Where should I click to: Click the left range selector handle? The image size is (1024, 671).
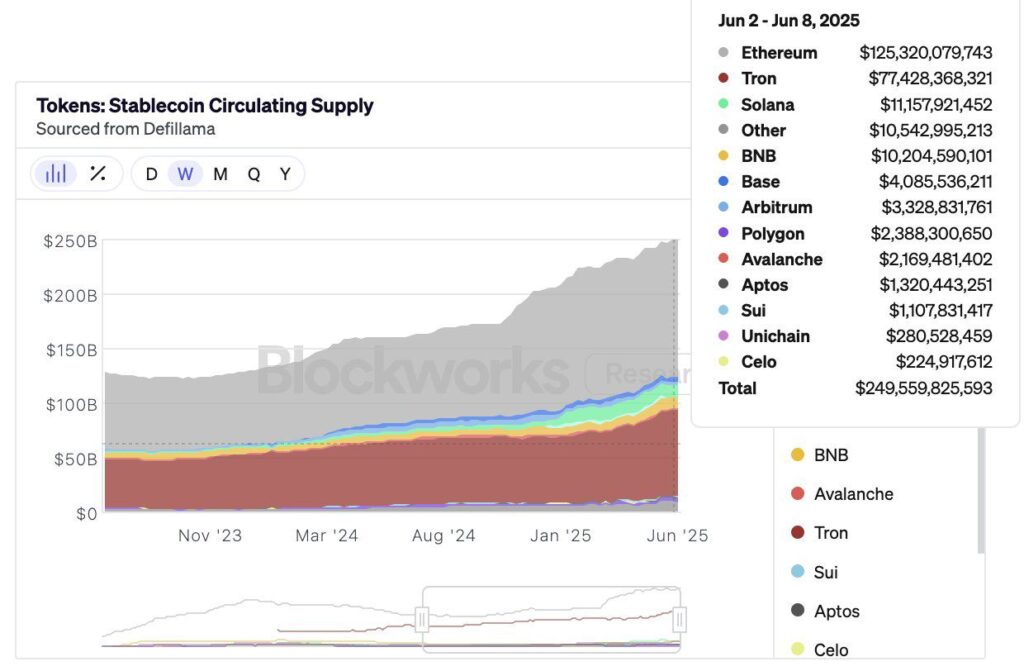[x=422, y=620]
